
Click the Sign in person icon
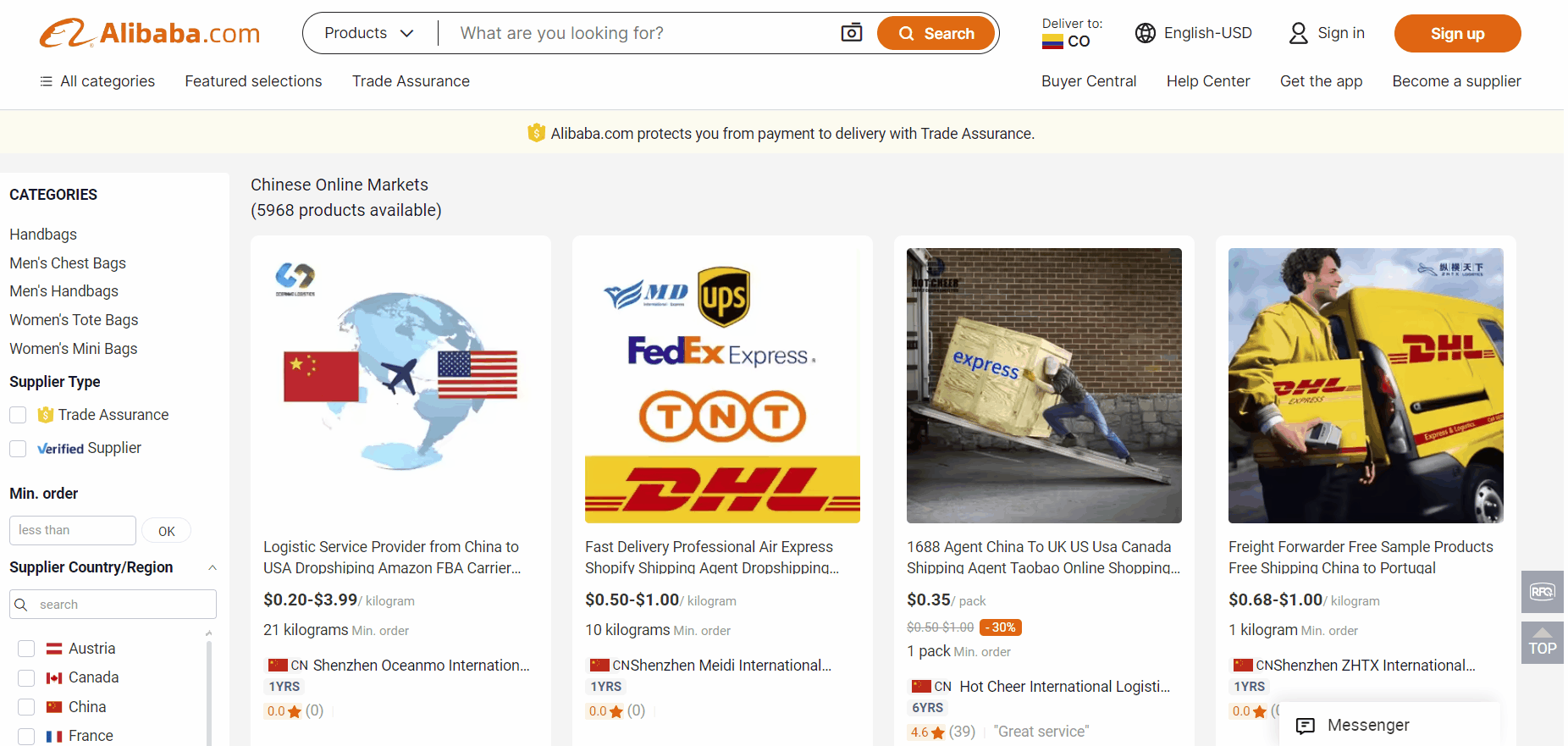[1298, 33]
